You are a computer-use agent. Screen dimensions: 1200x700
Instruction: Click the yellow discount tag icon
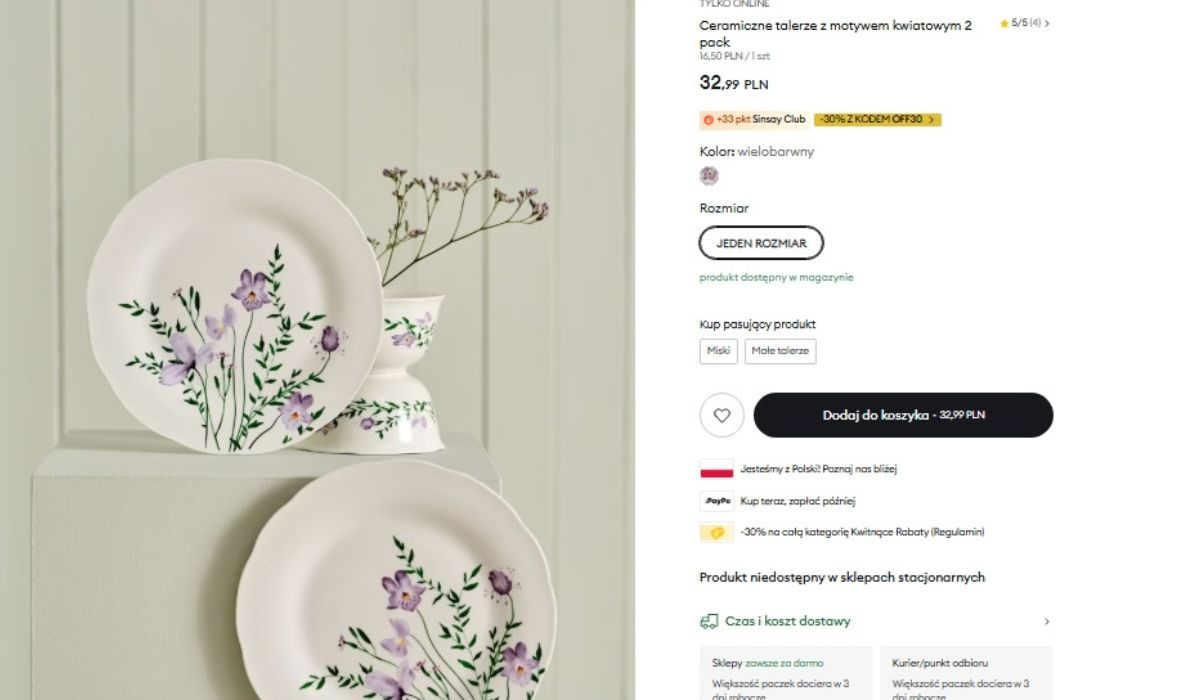pyautogui.click(x=717, y=533)
